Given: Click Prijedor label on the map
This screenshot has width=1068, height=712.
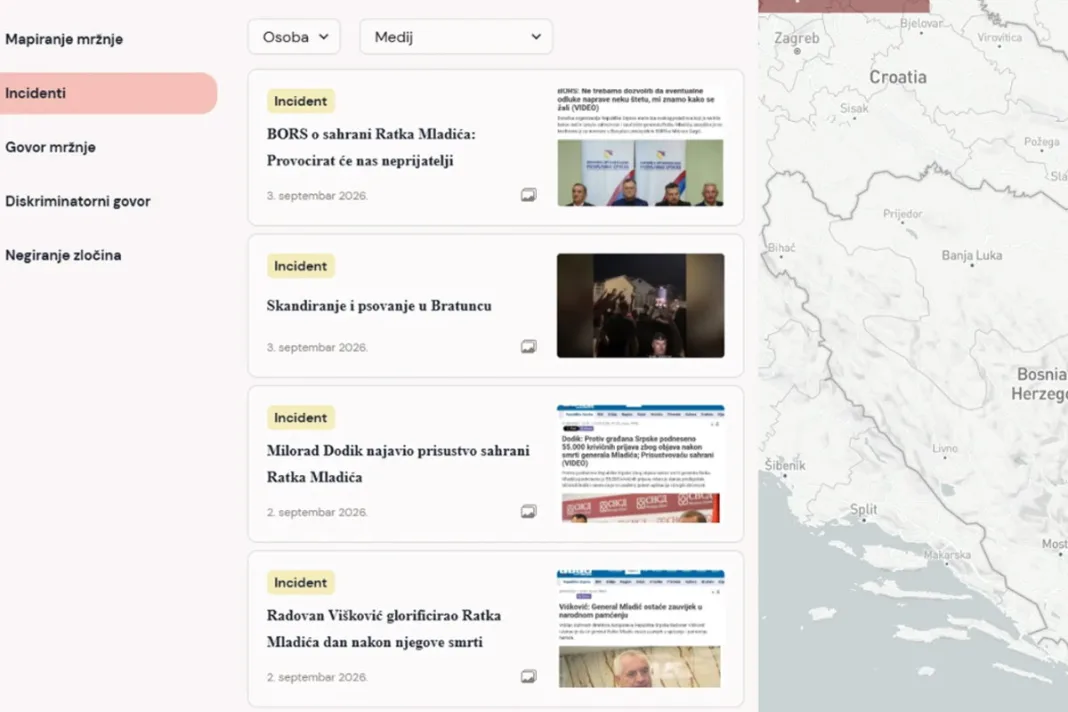Looking at the screenshot, I should 902,214.
